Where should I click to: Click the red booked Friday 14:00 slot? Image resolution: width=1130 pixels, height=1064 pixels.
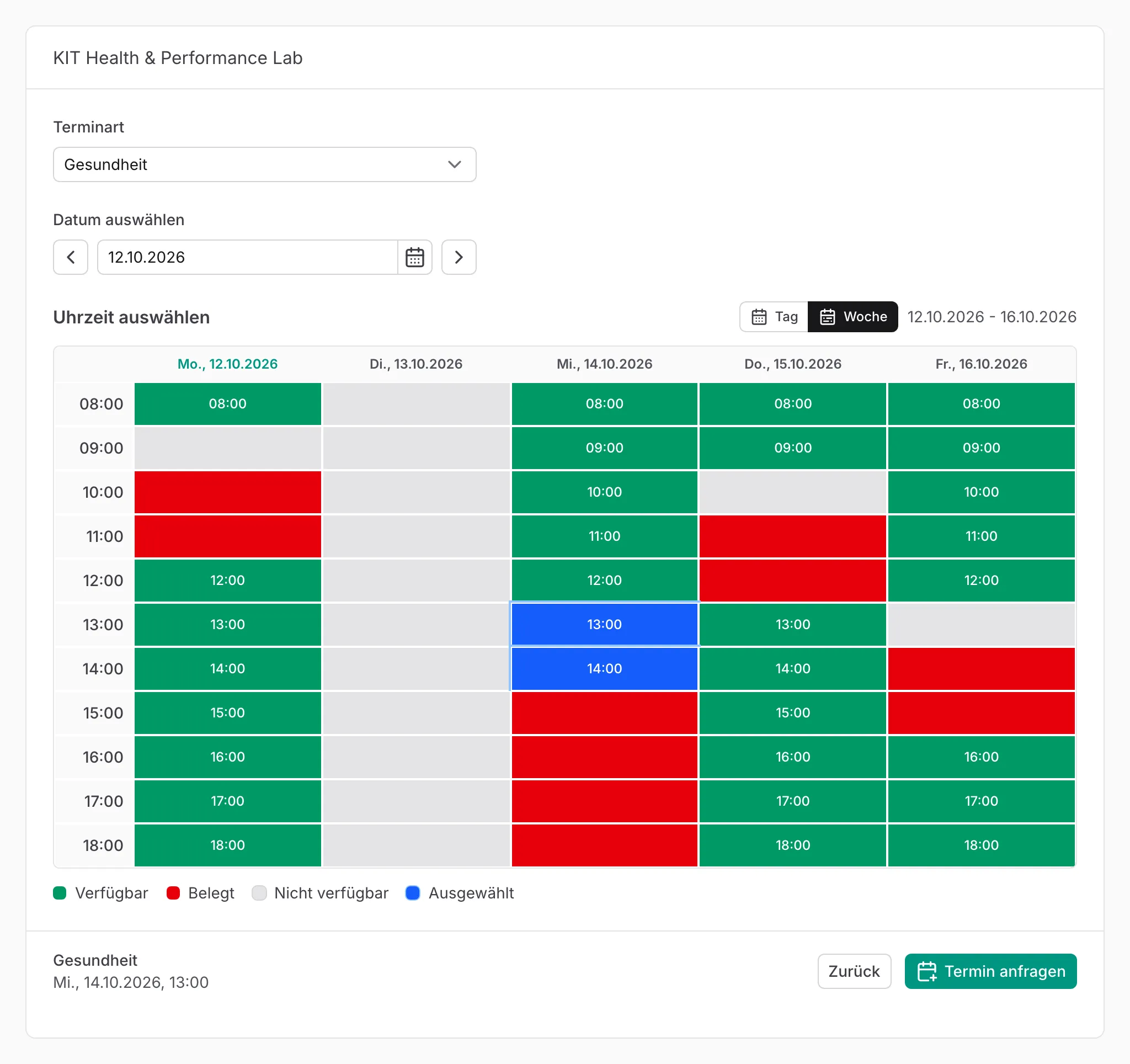(981, 669)
